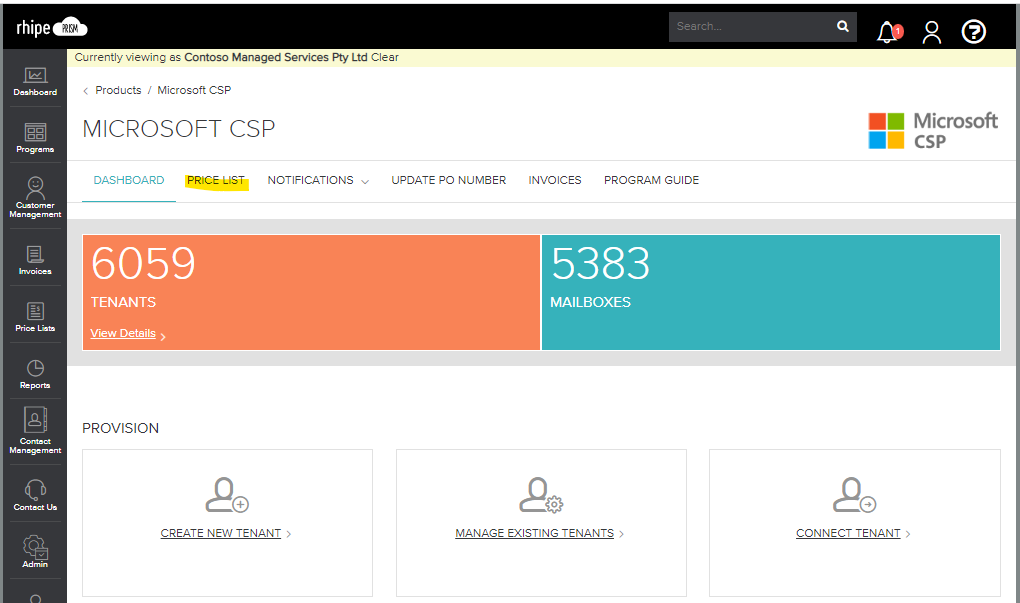Image resolution: width=1020 pixels, height=603 pixels.
Task: Click the search magnifier icon
Action: click(x=842, y=26)
